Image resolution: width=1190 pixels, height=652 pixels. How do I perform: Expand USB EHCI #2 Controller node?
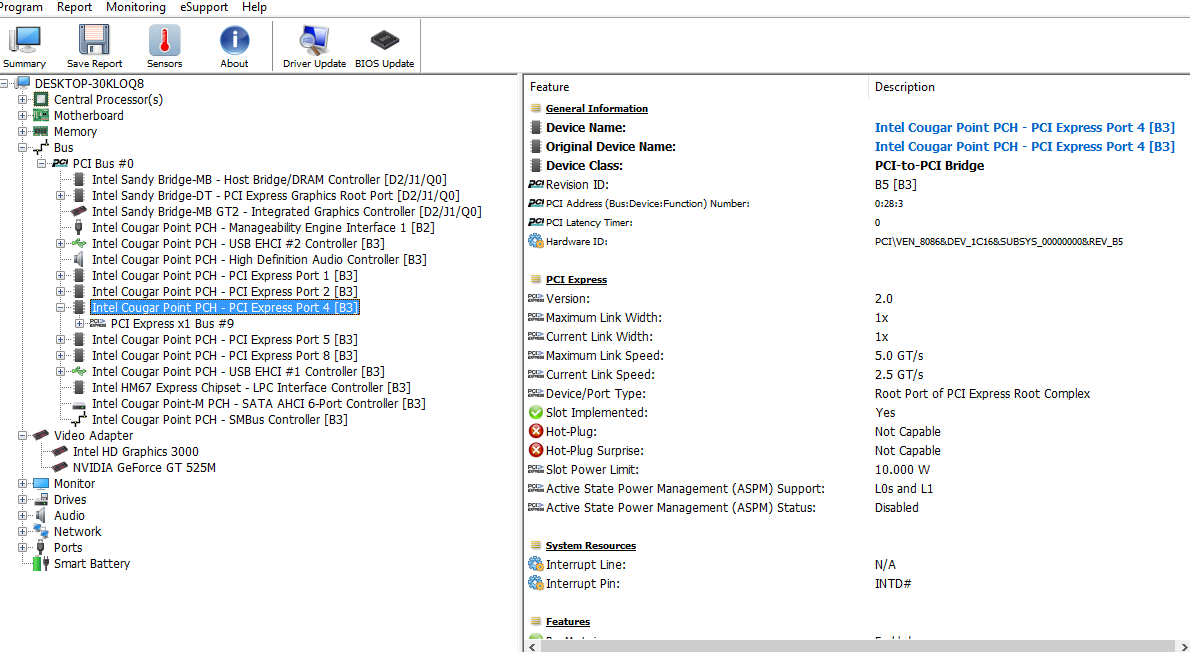click(x=61, y=244)
